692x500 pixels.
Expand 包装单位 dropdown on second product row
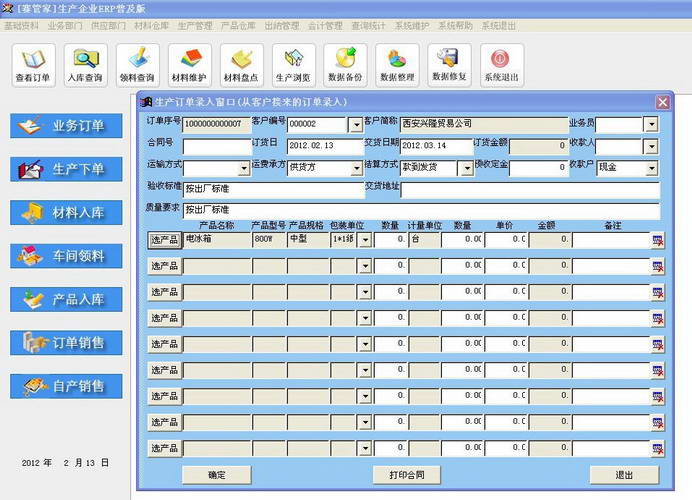pos(365,266)
